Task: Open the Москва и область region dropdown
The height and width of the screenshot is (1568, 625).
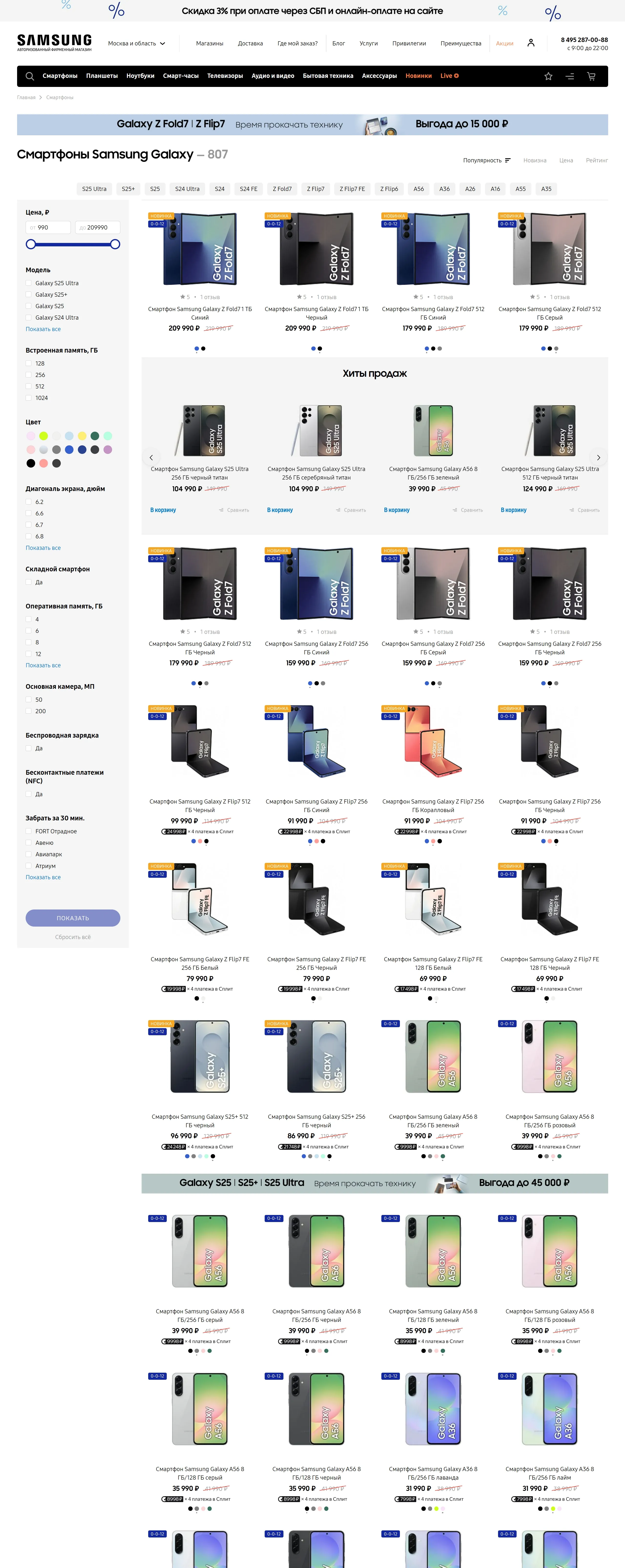Action: [136, 43]
